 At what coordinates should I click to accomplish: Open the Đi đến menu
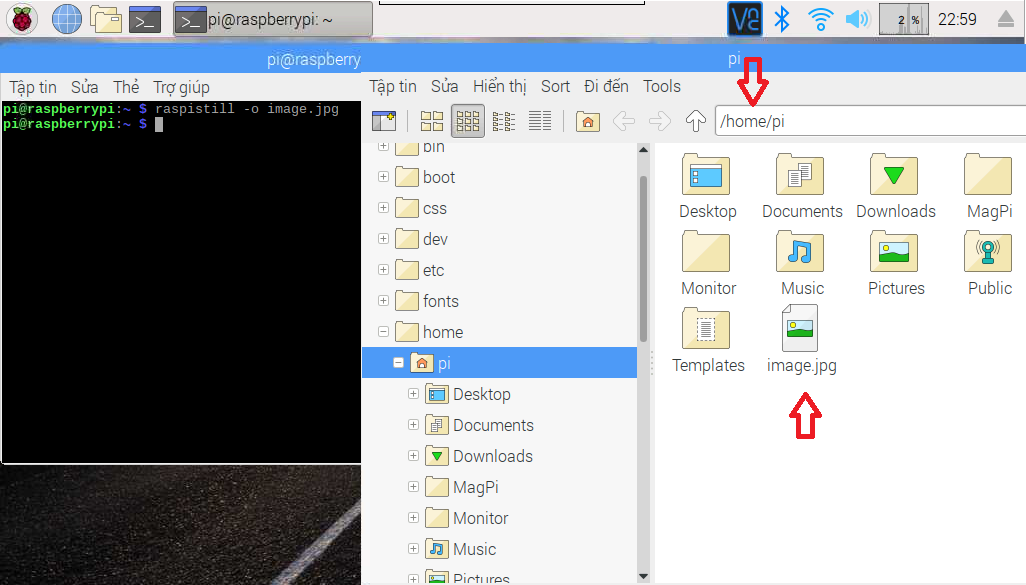point(607,86)
